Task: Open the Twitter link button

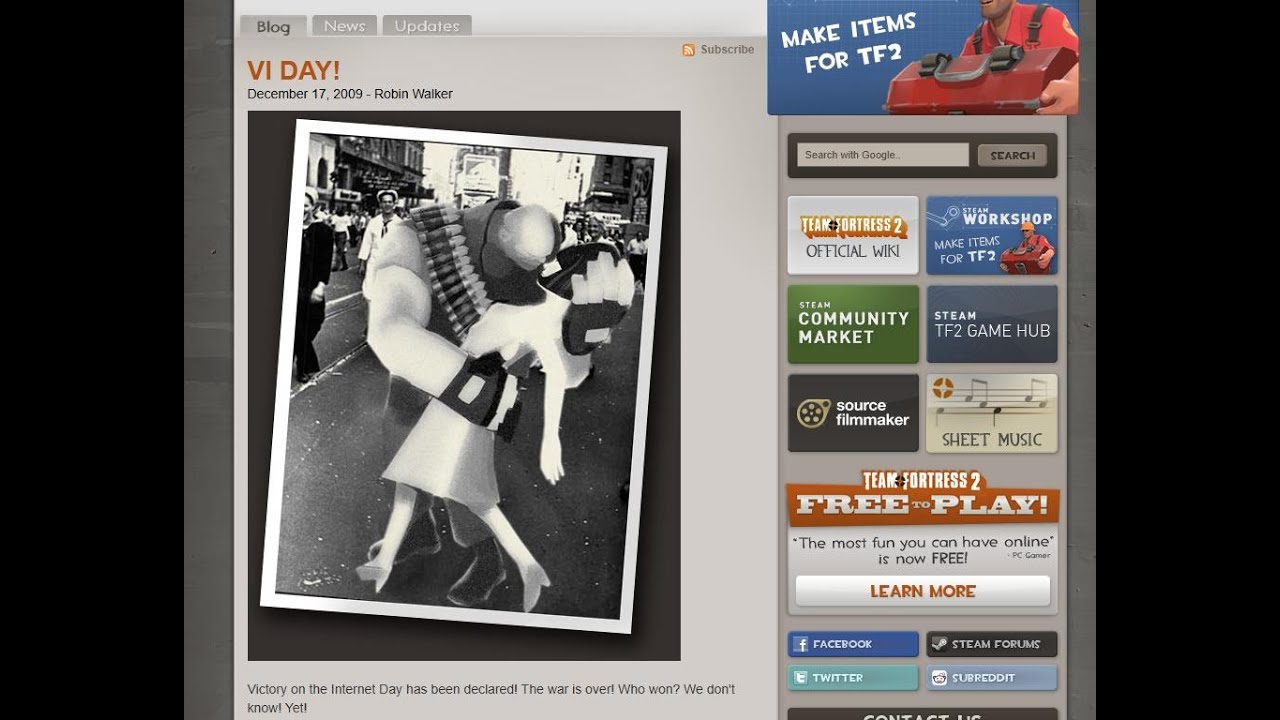Action: point(853,677)
